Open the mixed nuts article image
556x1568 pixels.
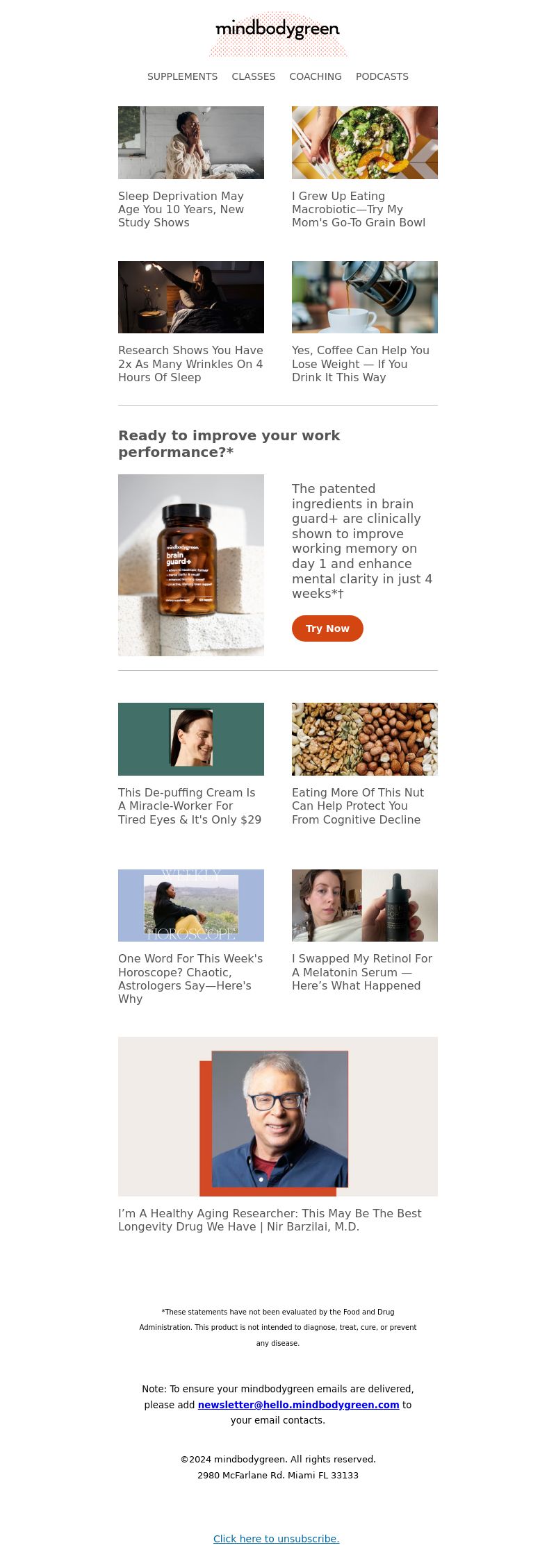(x=365, y=739)
